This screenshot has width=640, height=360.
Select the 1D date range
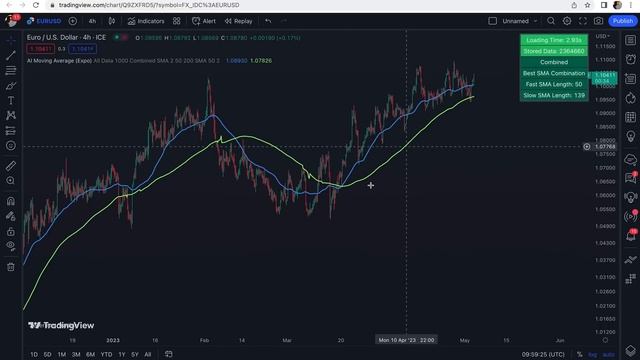pos(34,354)
